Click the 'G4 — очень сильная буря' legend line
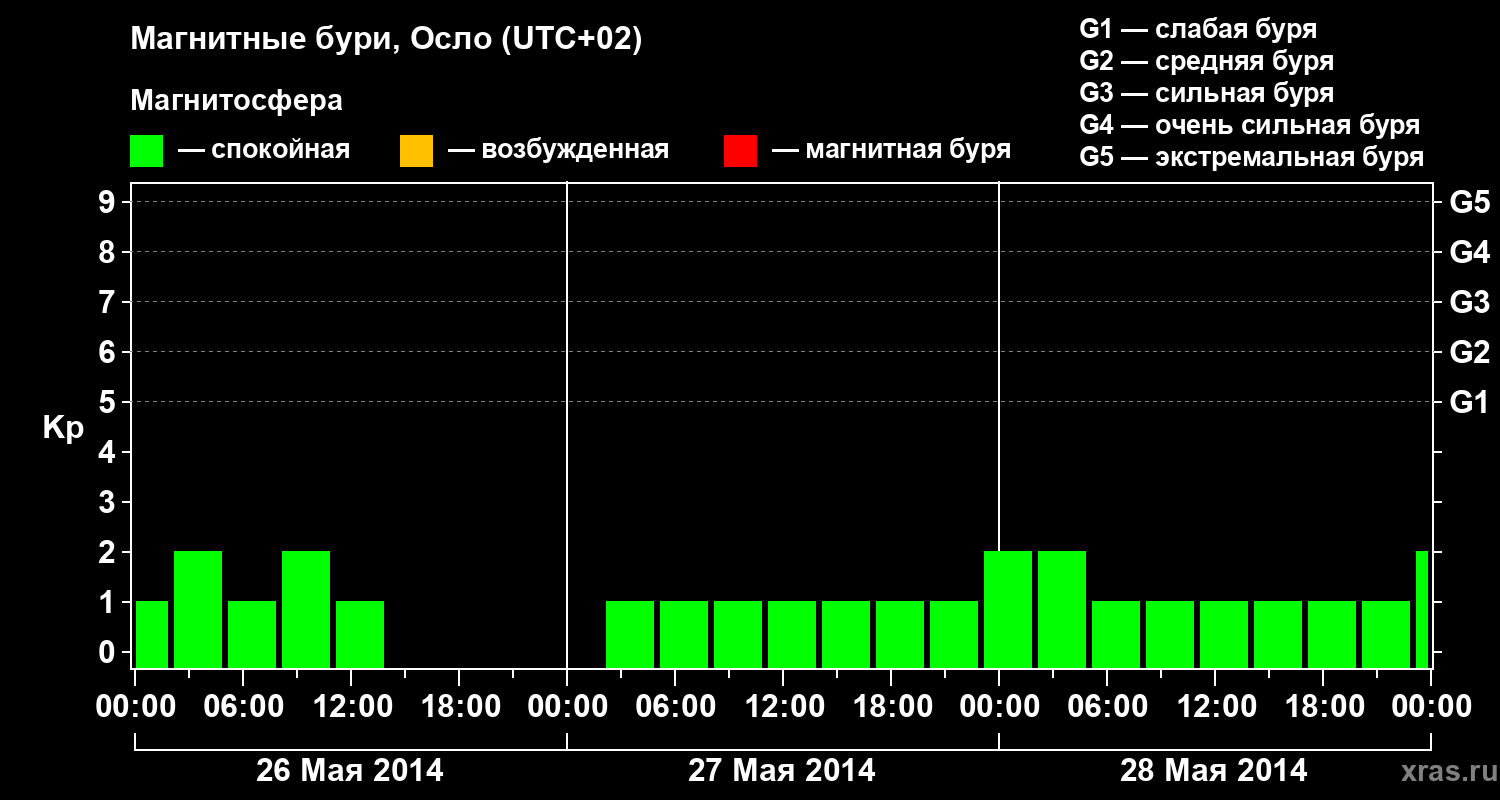Image resolution: width=1500 pixels, height=800 pixels. point(1249,125)
